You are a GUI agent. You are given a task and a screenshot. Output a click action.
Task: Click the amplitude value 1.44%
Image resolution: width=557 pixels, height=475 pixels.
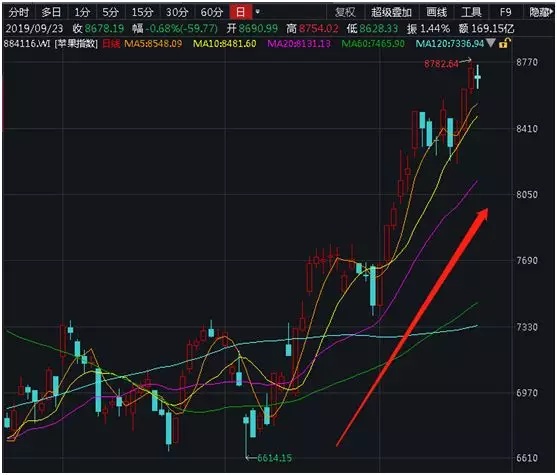[x=435, y=28]
